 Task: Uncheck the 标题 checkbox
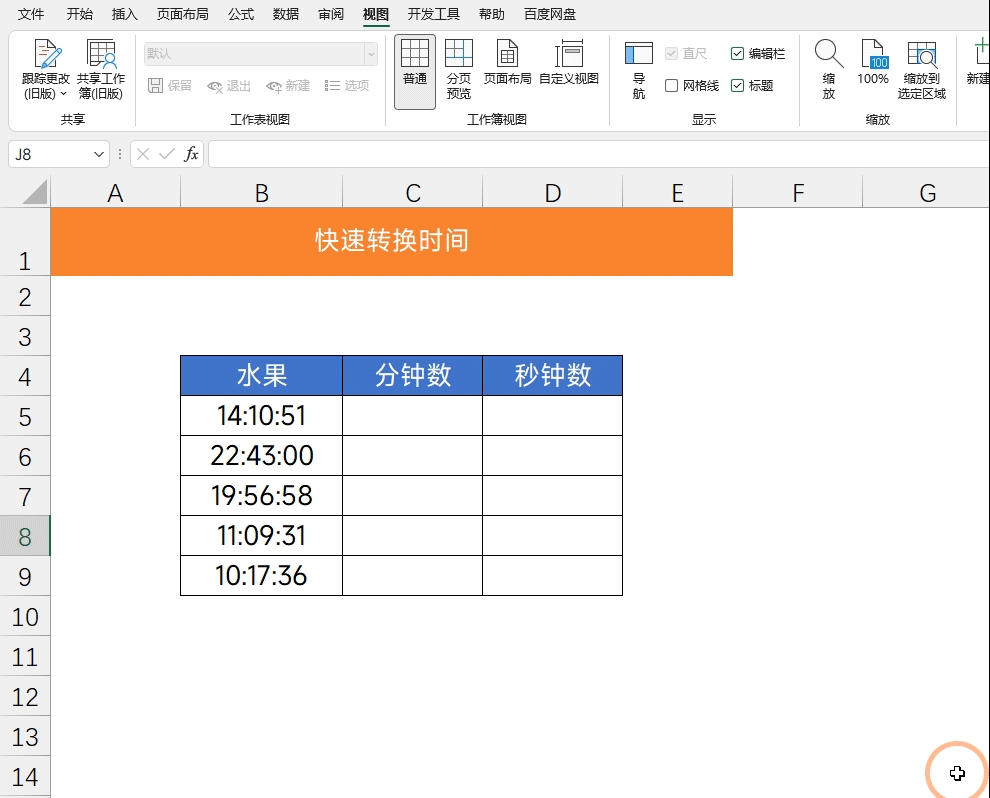point(739,86)
